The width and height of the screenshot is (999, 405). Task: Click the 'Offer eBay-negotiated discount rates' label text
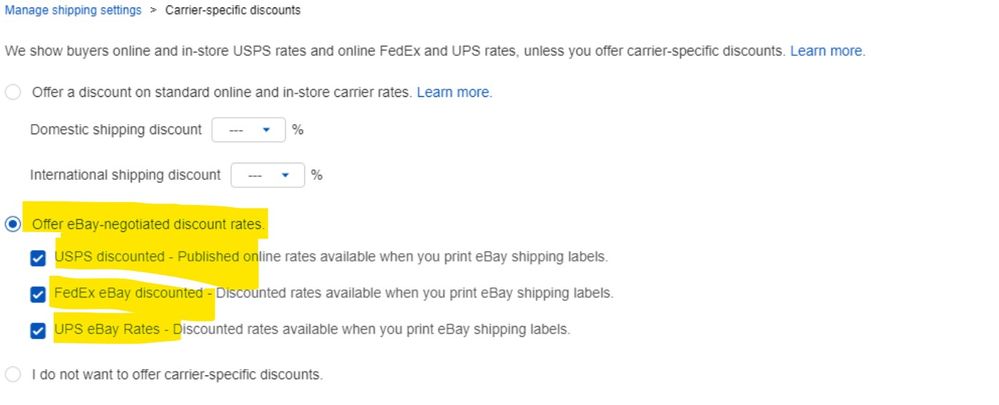pyautogui.click(x=148, y=223)
